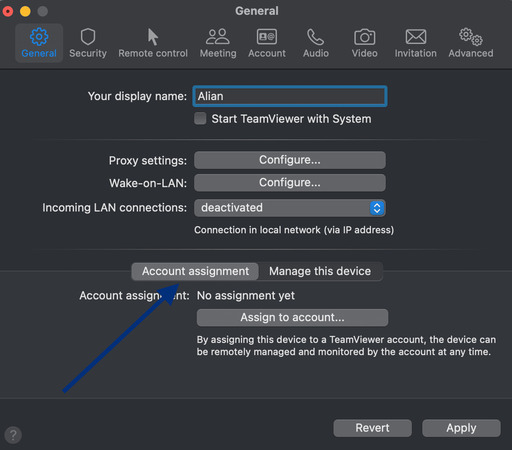Viewport: 512px width, 450px height.
Task: Enable Start TeamViewer with System checkbox
Action: [x=200, y=118]
